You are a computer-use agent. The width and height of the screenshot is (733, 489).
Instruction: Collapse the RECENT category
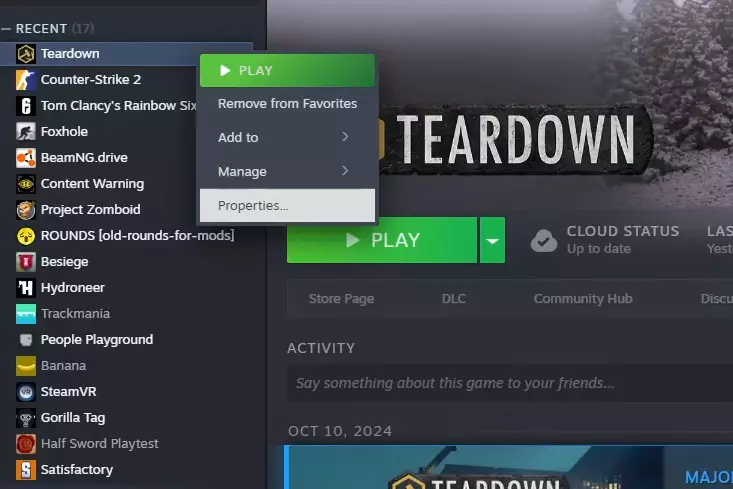pos(6,29)
